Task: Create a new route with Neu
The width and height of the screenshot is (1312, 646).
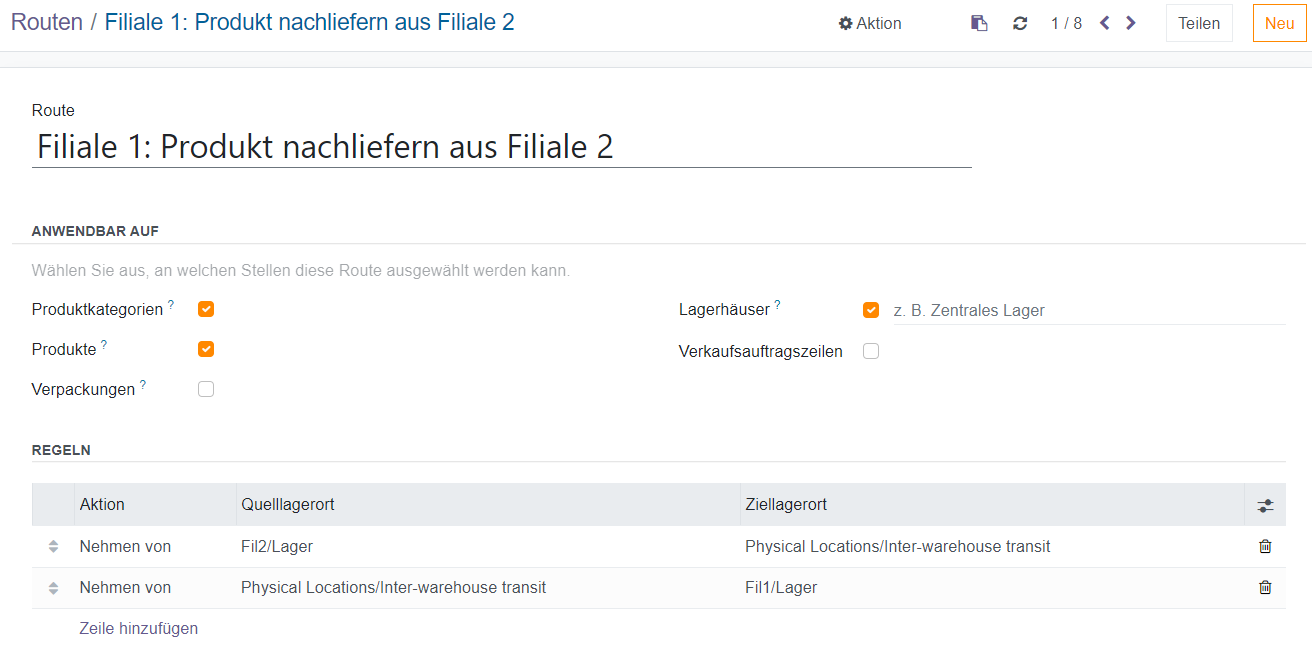Action: click(x=1279, y=23)
